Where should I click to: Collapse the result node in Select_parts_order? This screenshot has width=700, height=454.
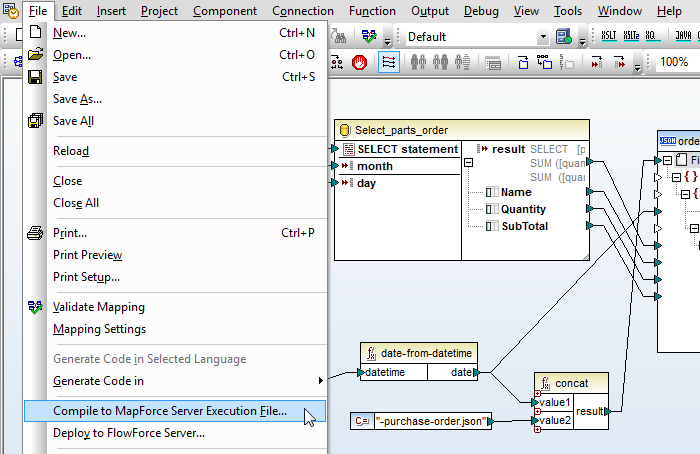(467, 163)
